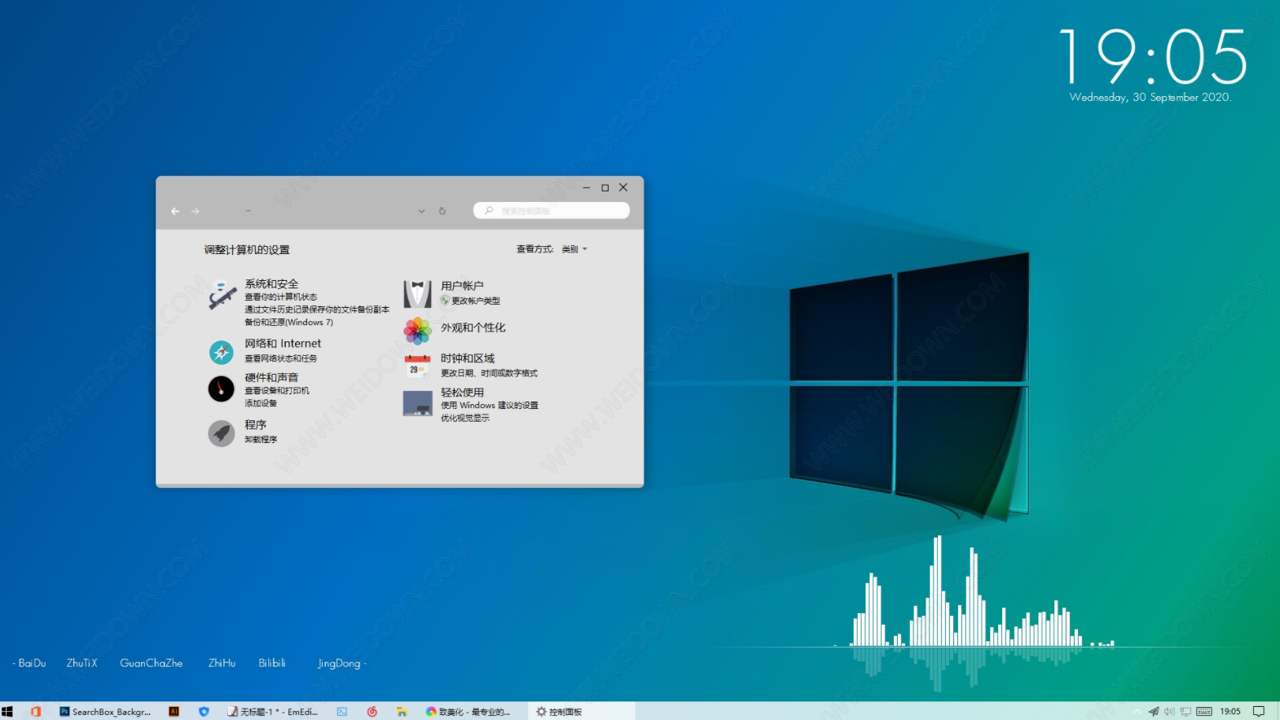This screenshot has width=1280, height=720.
Task: Open the Windows Start menu
Action: click(x=8, y=711)
